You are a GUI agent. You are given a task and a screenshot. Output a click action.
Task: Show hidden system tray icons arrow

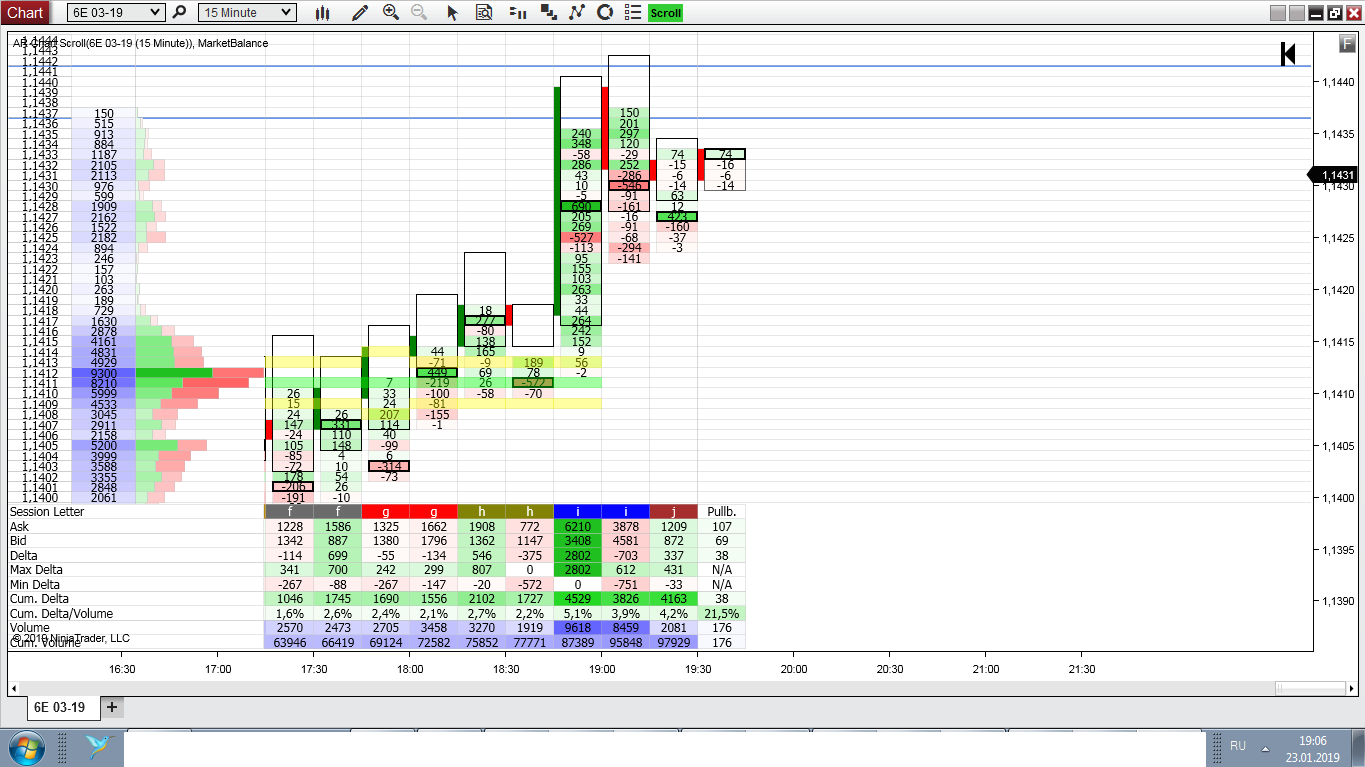[1264, 747]
